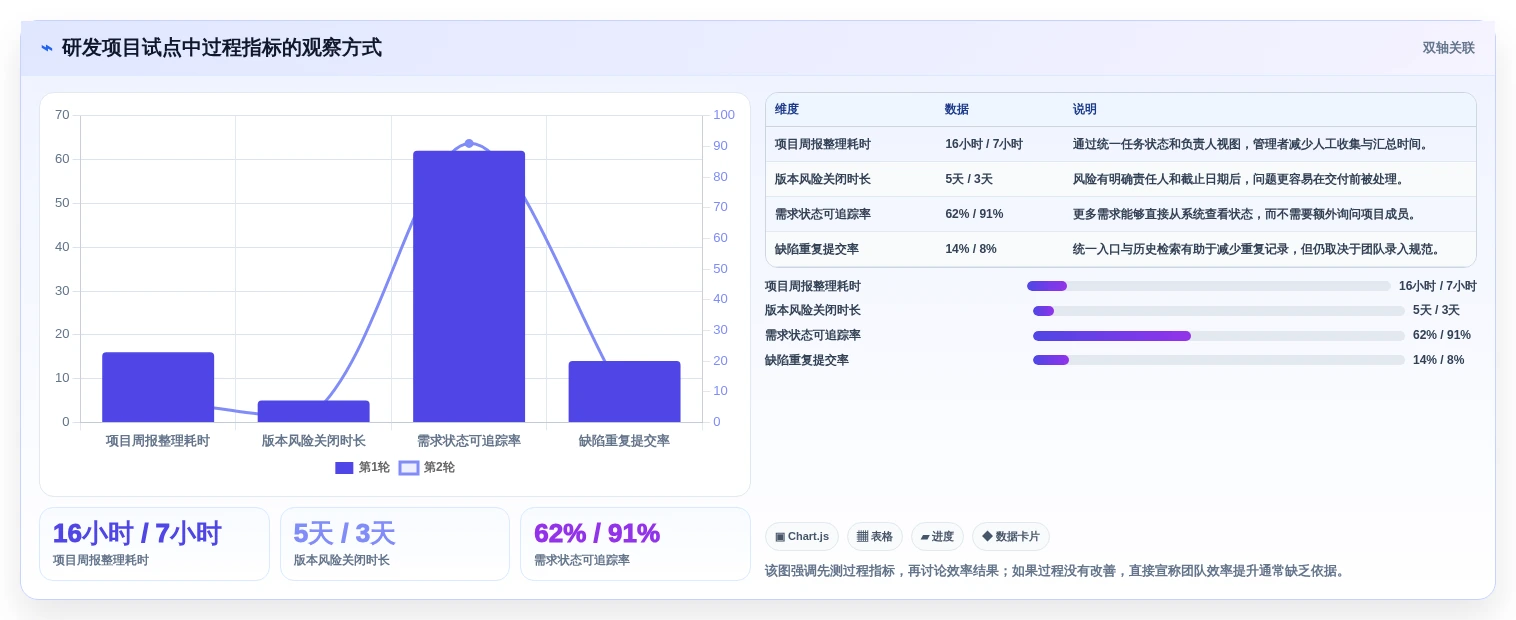
Task: Select the 进度 tag chip
Action: pyautogui.click(x=937, y=536)
